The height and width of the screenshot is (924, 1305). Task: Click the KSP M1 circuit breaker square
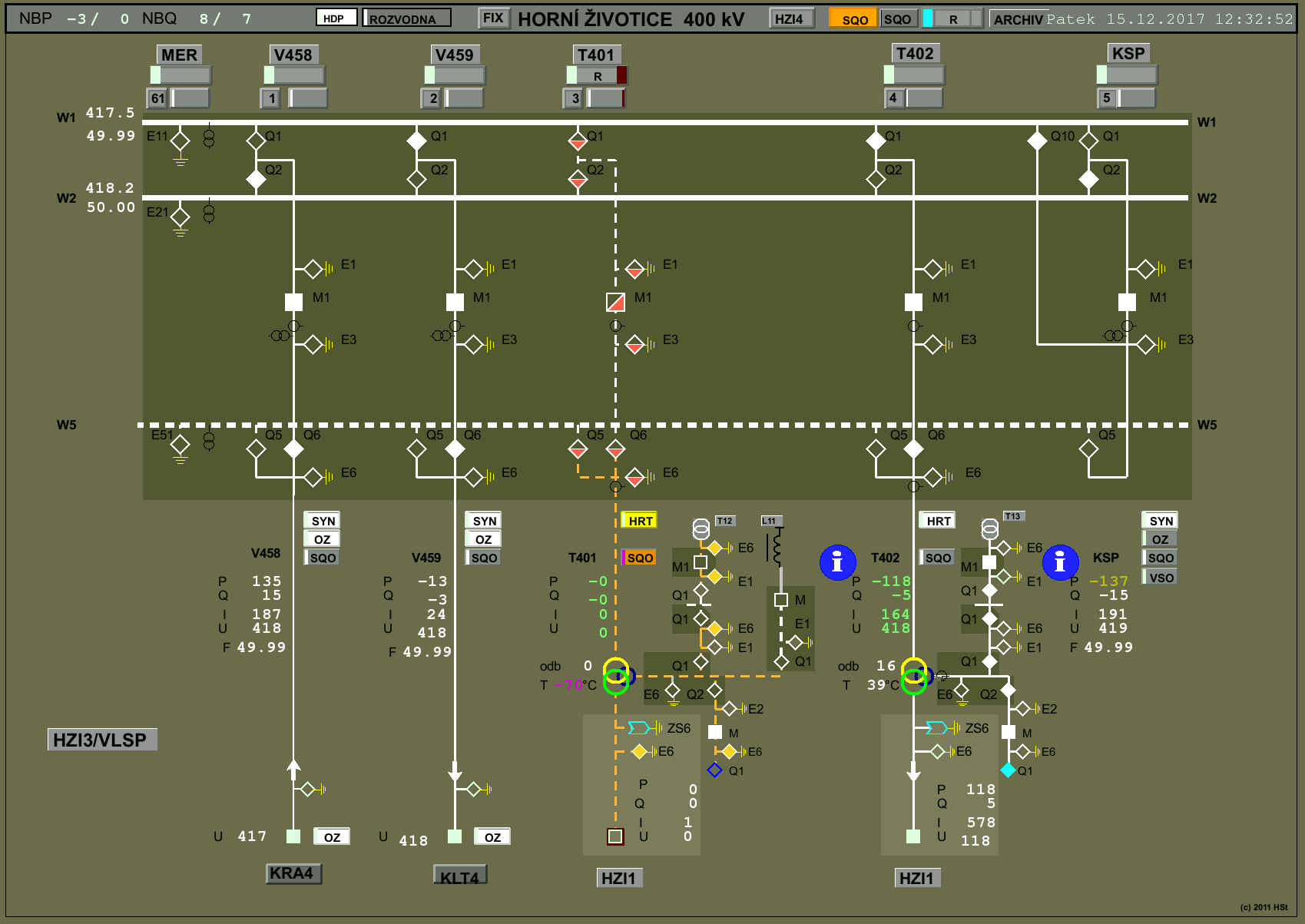point(1127,302)
